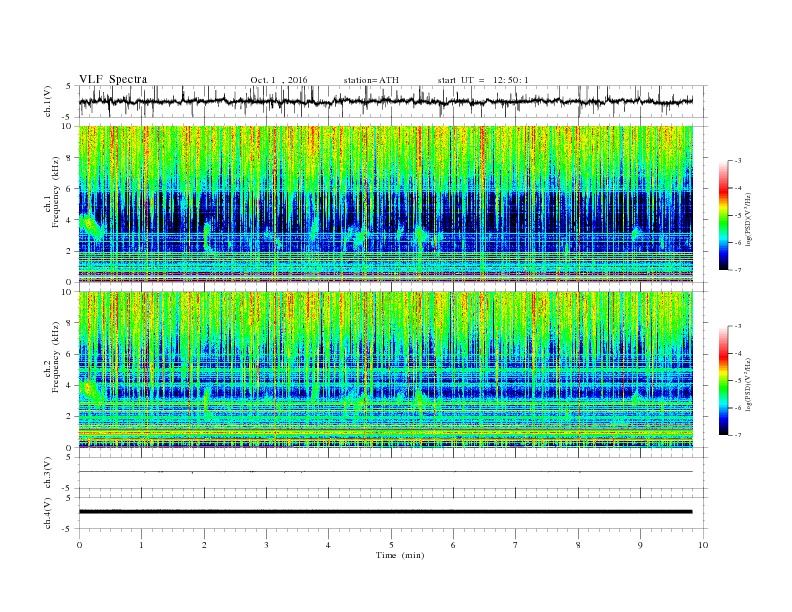Click the time axis tick label "3"
Image resolution: width=792 pixels, height=612 pixels.
point(266,545)
